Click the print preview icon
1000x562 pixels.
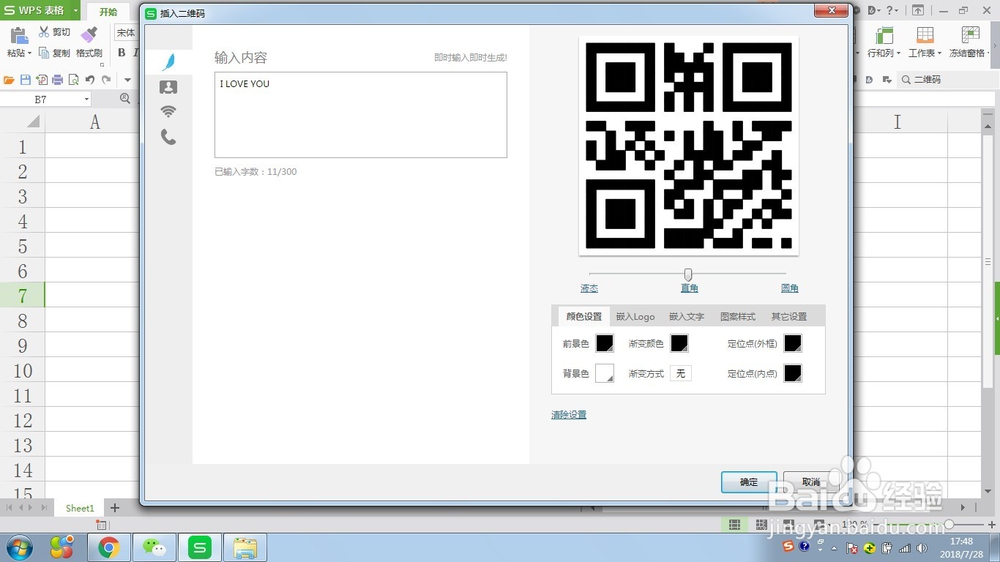coord(73,80)
